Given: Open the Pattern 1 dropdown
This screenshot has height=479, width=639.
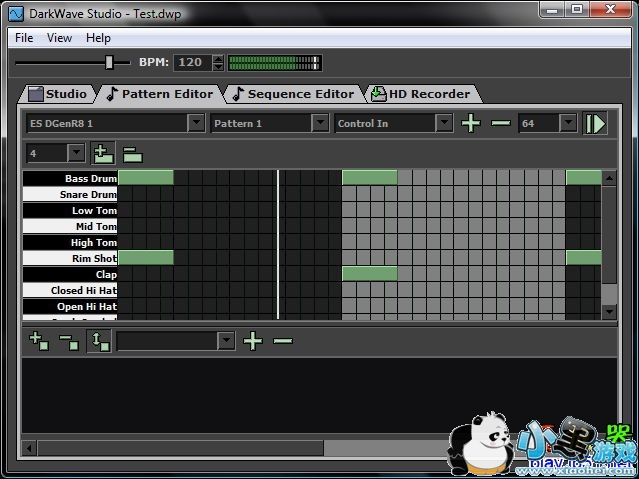Looking at the screenshot, I should click(x=320, y=123).
